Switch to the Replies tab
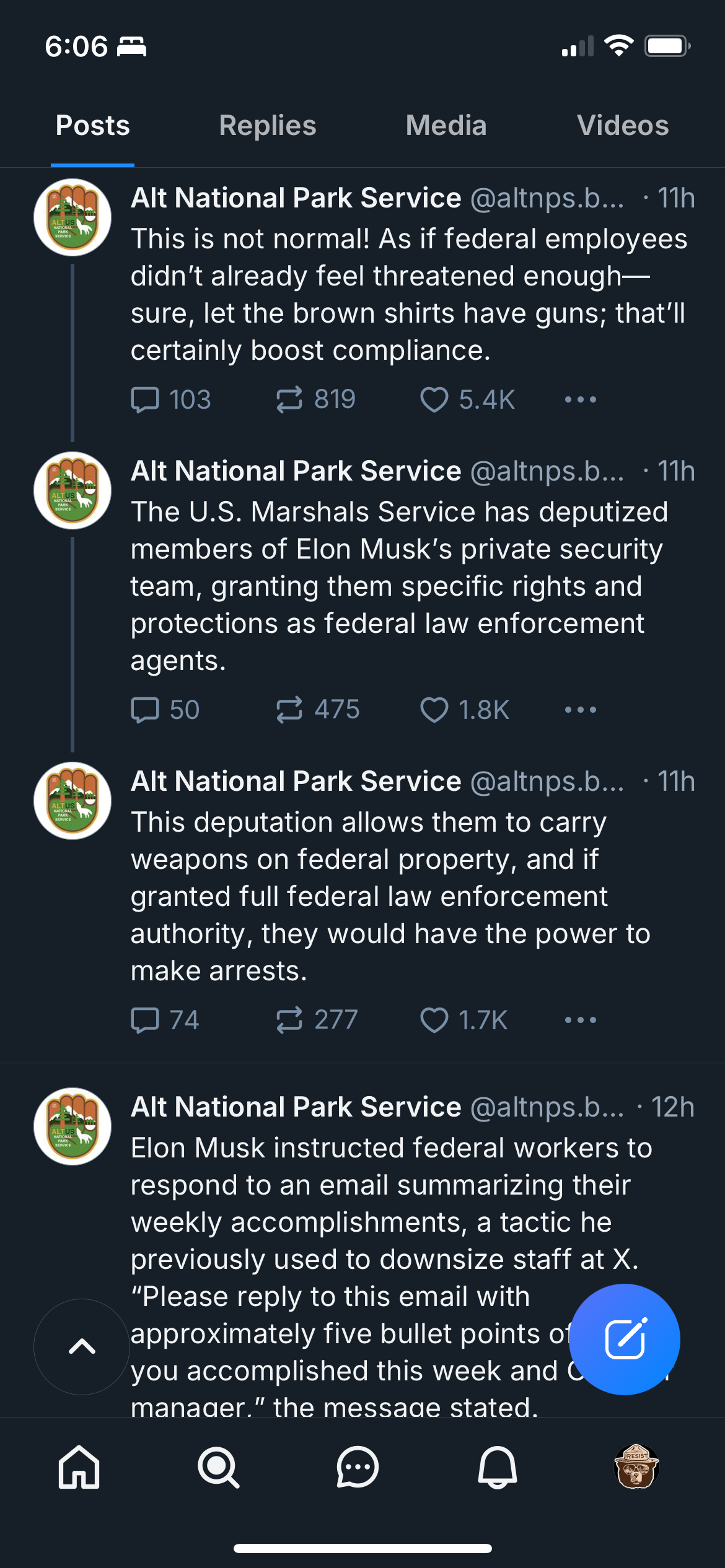The image size is (725, 1568). click(268, 126)
